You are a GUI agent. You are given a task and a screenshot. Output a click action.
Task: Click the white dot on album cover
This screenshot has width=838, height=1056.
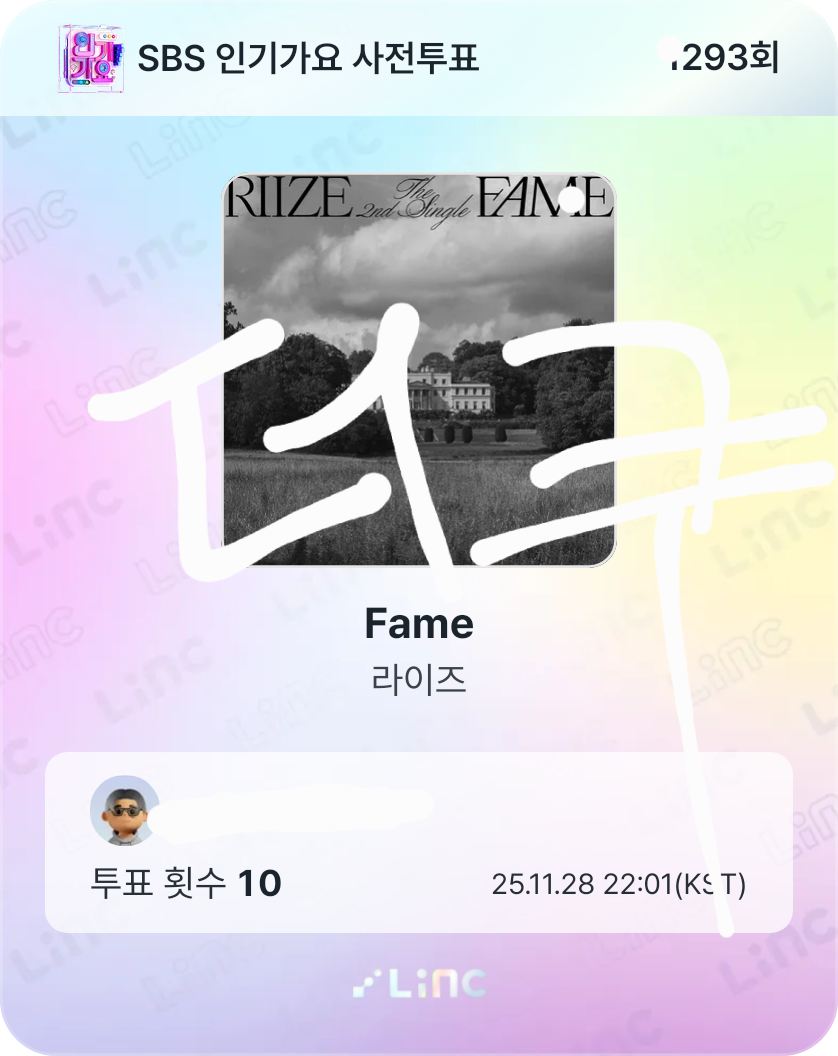click(x=572, y=200)
